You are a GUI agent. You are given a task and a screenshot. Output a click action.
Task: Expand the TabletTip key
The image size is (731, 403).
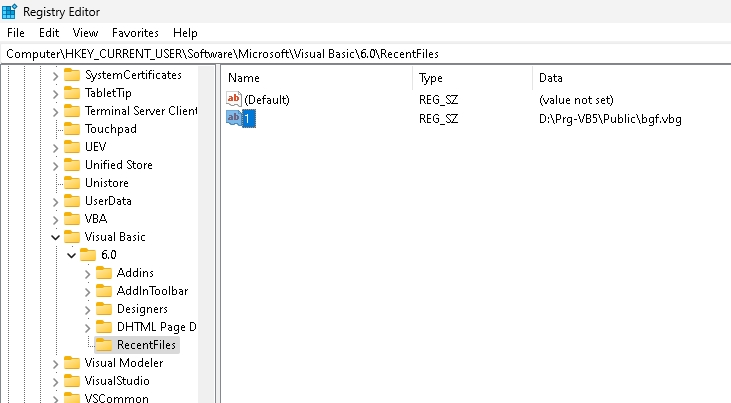point(55,94)
